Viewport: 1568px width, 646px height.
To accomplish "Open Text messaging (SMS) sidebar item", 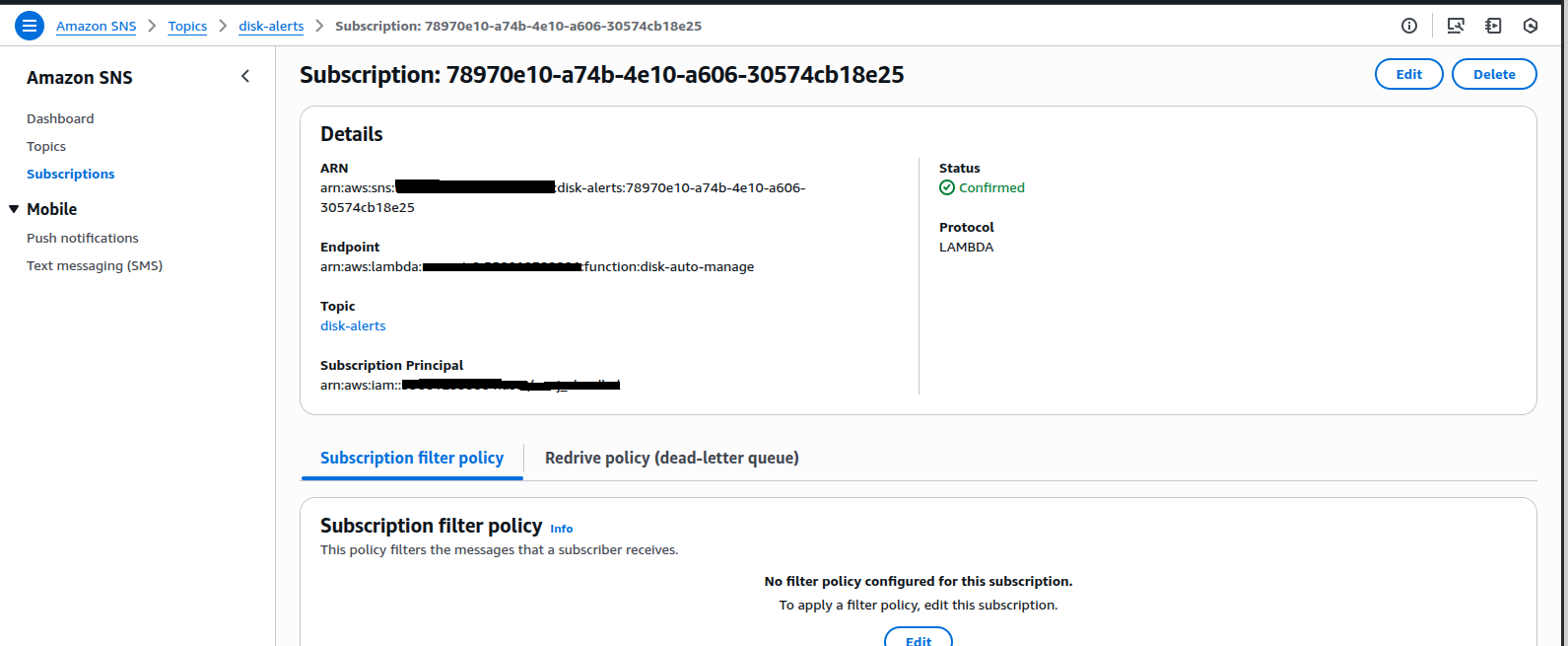I will pos(95,265).
